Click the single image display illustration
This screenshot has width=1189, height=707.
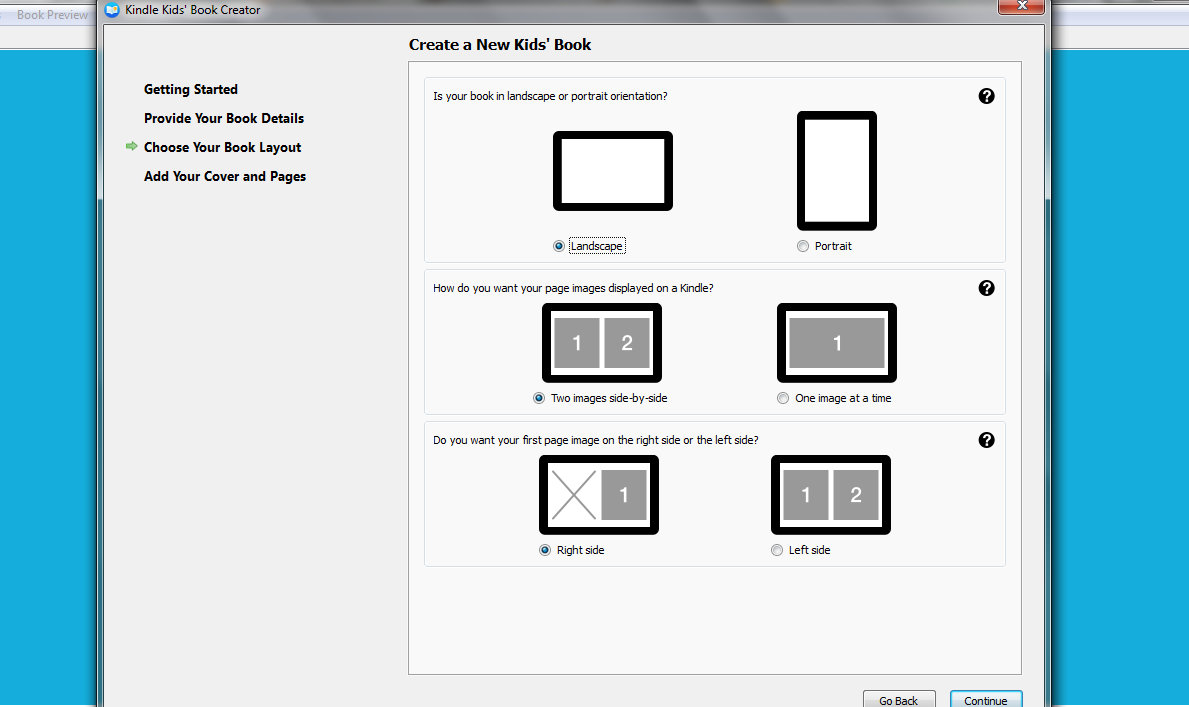point(837,343)
